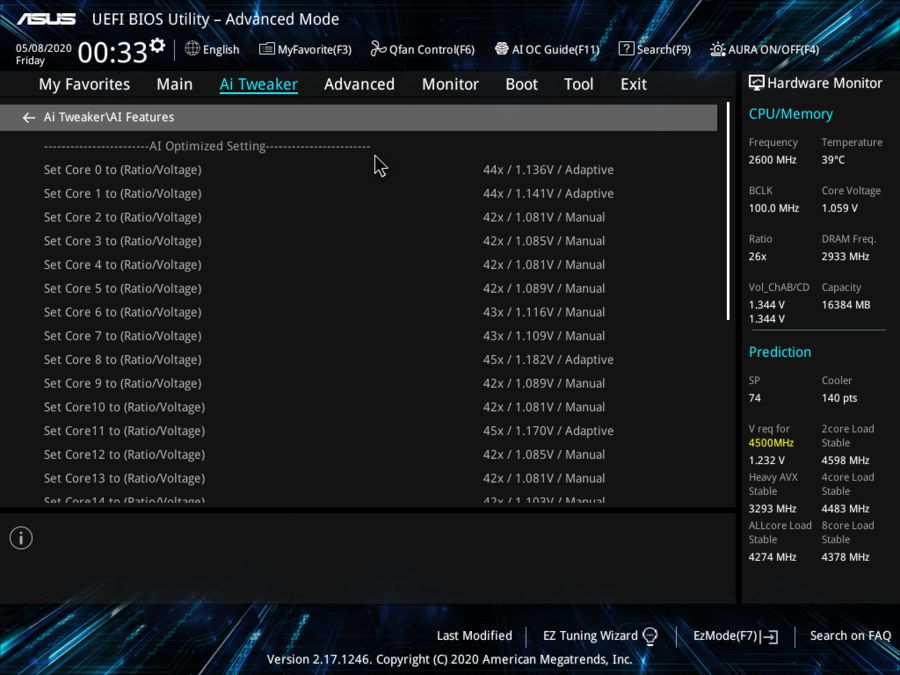Click Core11 value 45x / 1.170V / Adaptive
Image resolution: width=900 pixels, height=675 pixels.
coord(548,431)
